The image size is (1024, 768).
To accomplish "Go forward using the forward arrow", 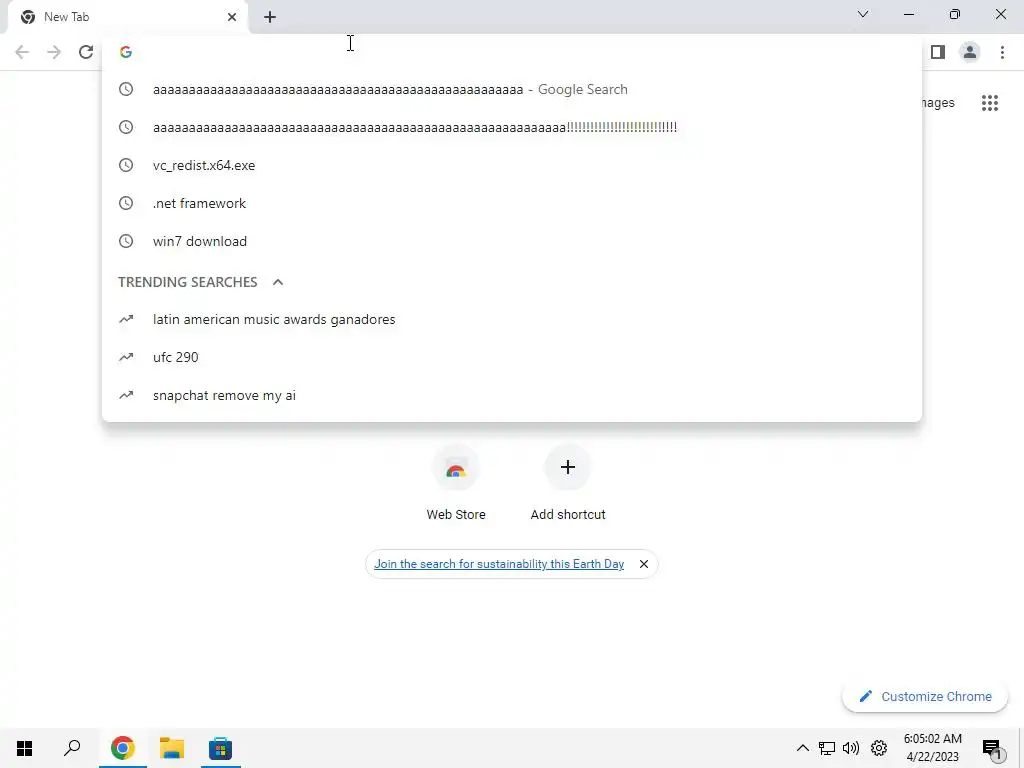I will (54, 52).
